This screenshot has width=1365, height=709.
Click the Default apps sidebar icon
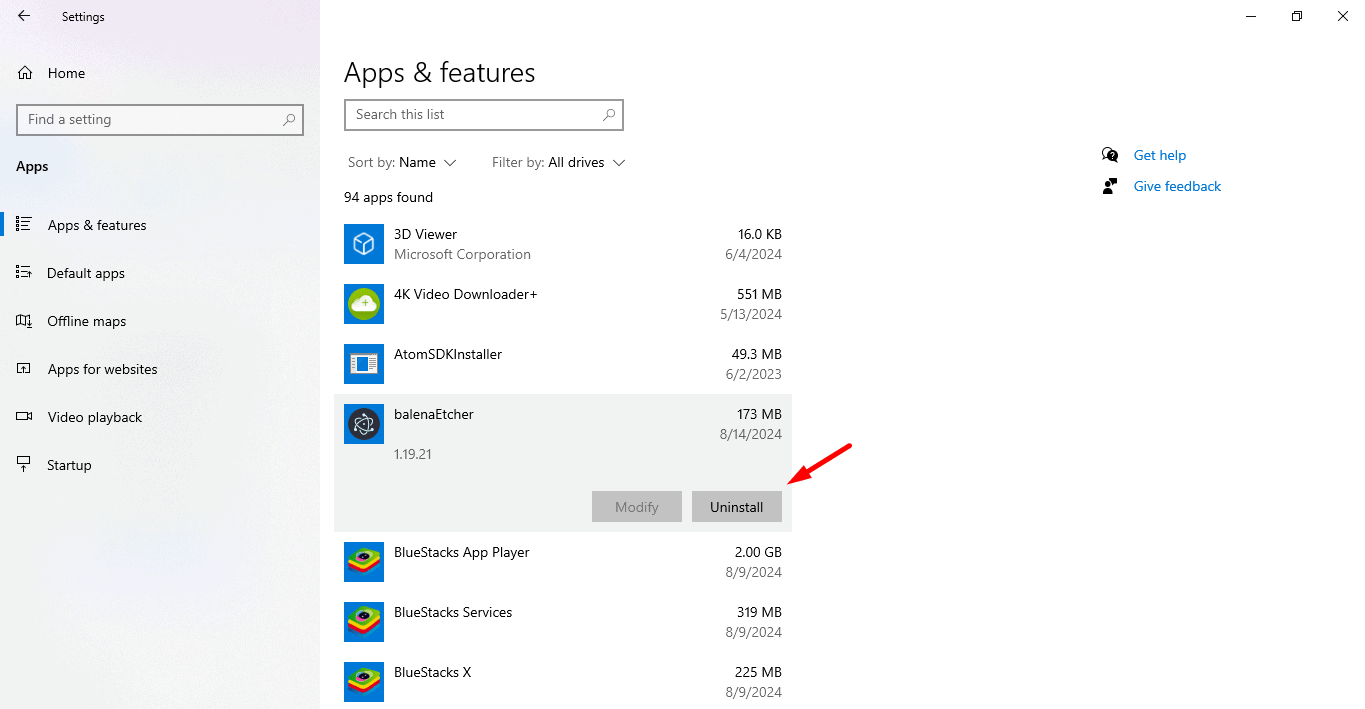coord(25,272)
